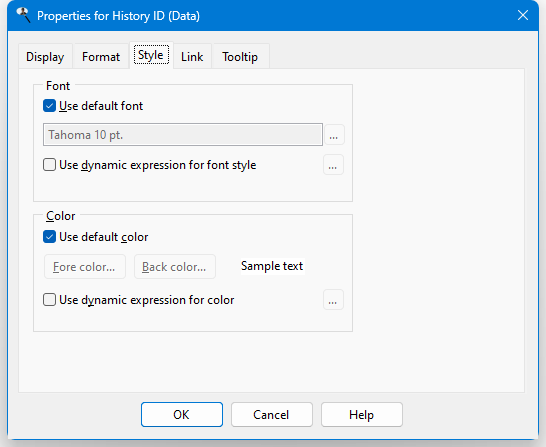This screenshot has width=546, height=447.
Task: Confirm changes with OK button
Action: [182, 415]
